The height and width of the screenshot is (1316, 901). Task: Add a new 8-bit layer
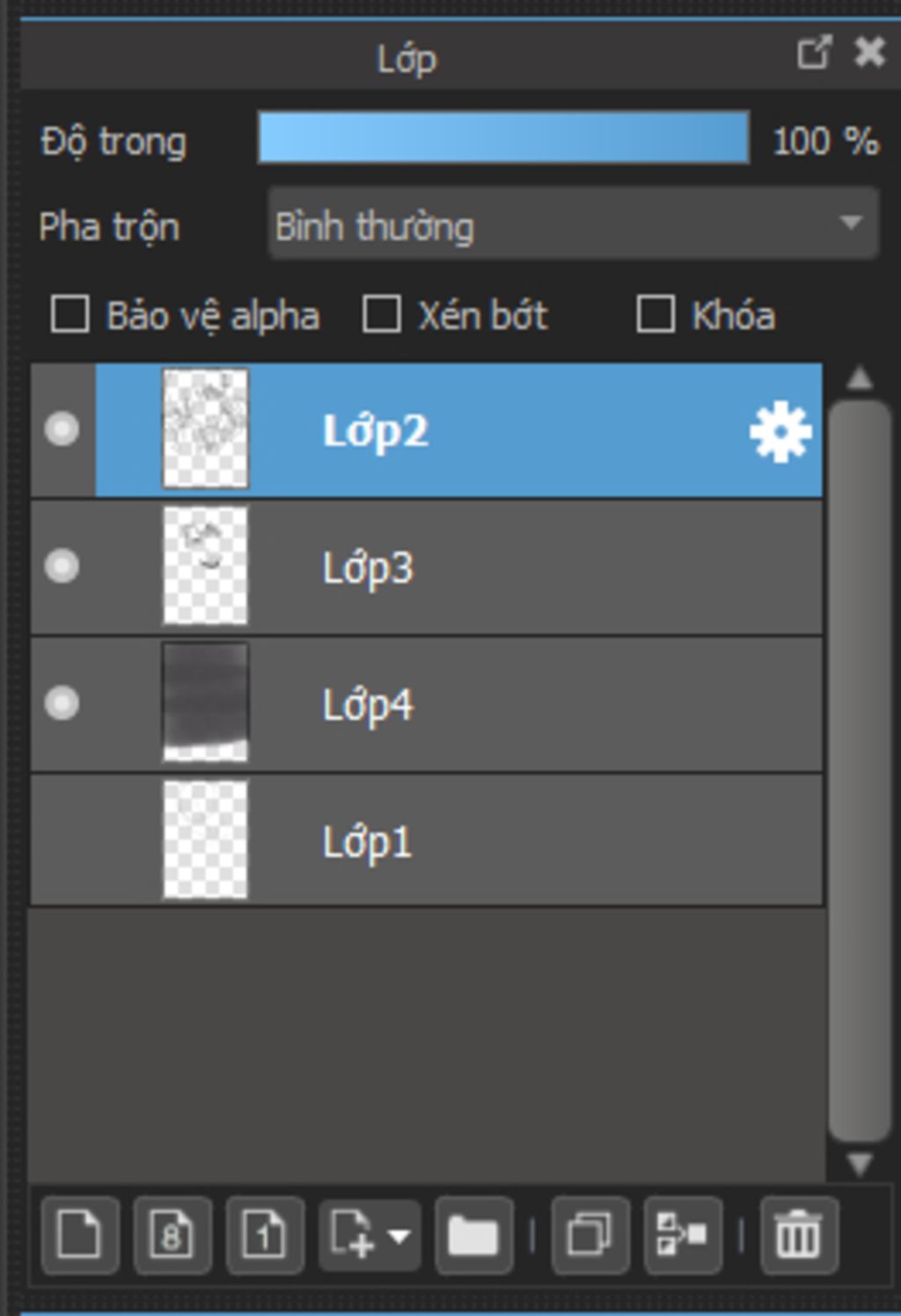(x=172, y=1235)
